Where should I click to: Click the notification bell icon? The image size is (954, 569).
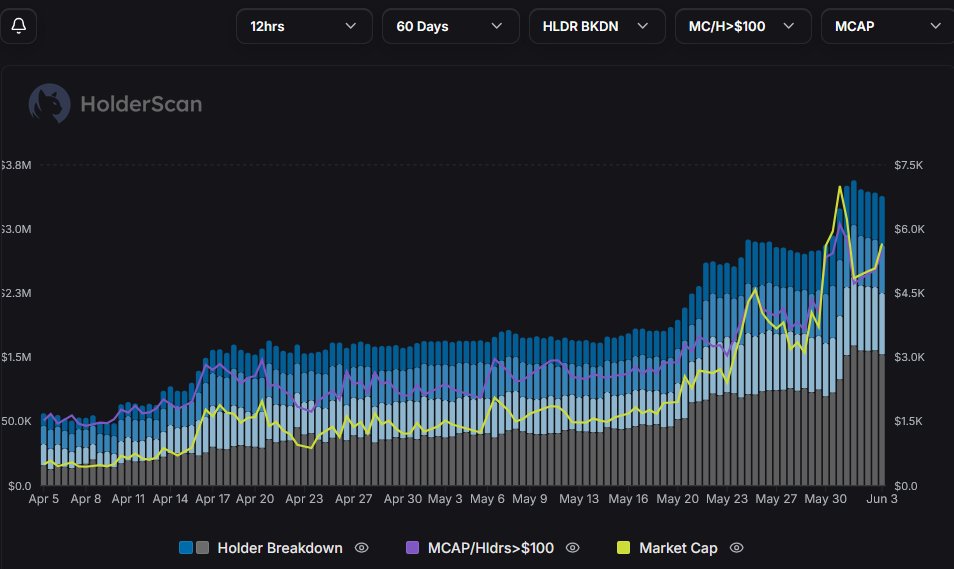(18, 26)
